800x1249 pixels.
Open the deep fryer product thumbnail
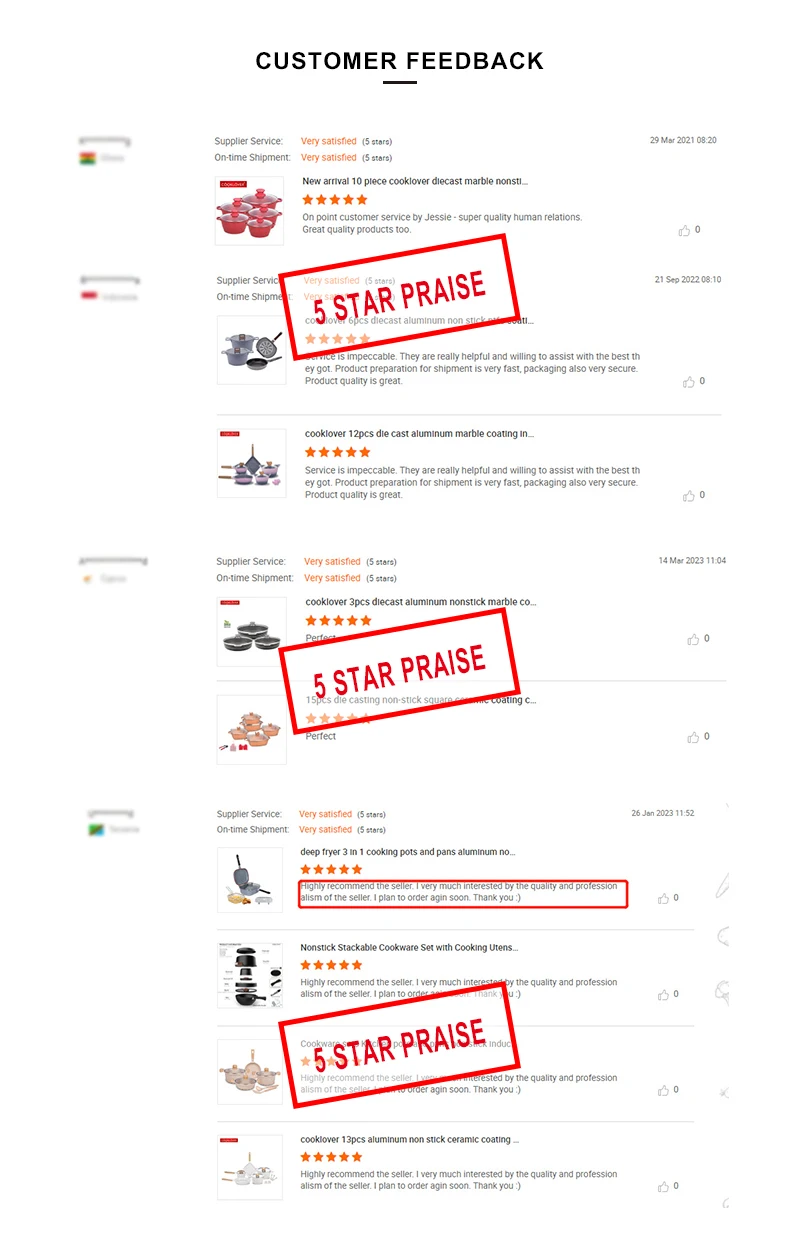coord(250,880)
